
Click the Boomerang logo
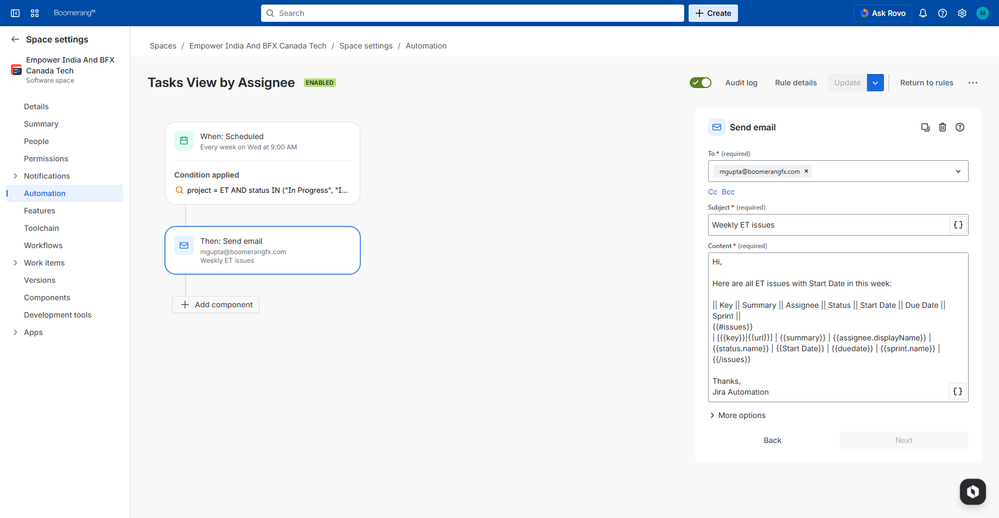point(74,13)
